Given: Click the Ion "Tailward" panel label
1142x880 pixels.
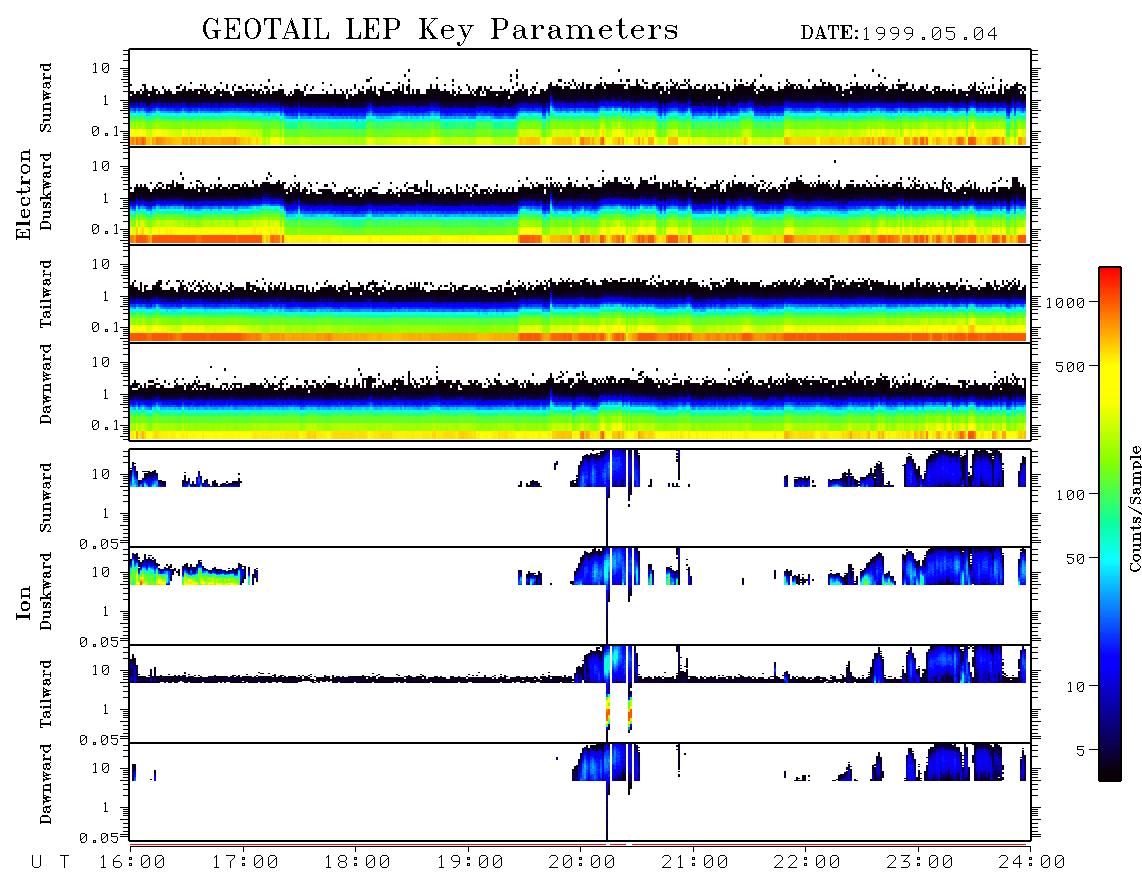Looking at the screenshot, I should click(x=46, y=694).
